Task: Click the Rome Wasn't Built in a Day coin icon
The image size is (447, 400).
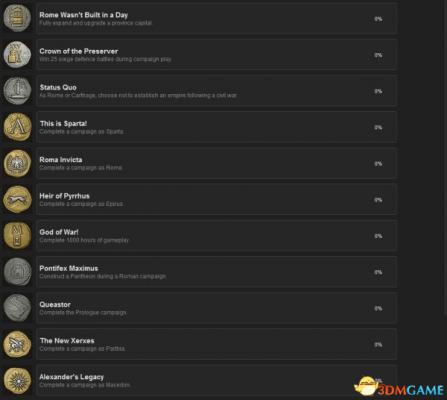Action: [x=17, y=18]
